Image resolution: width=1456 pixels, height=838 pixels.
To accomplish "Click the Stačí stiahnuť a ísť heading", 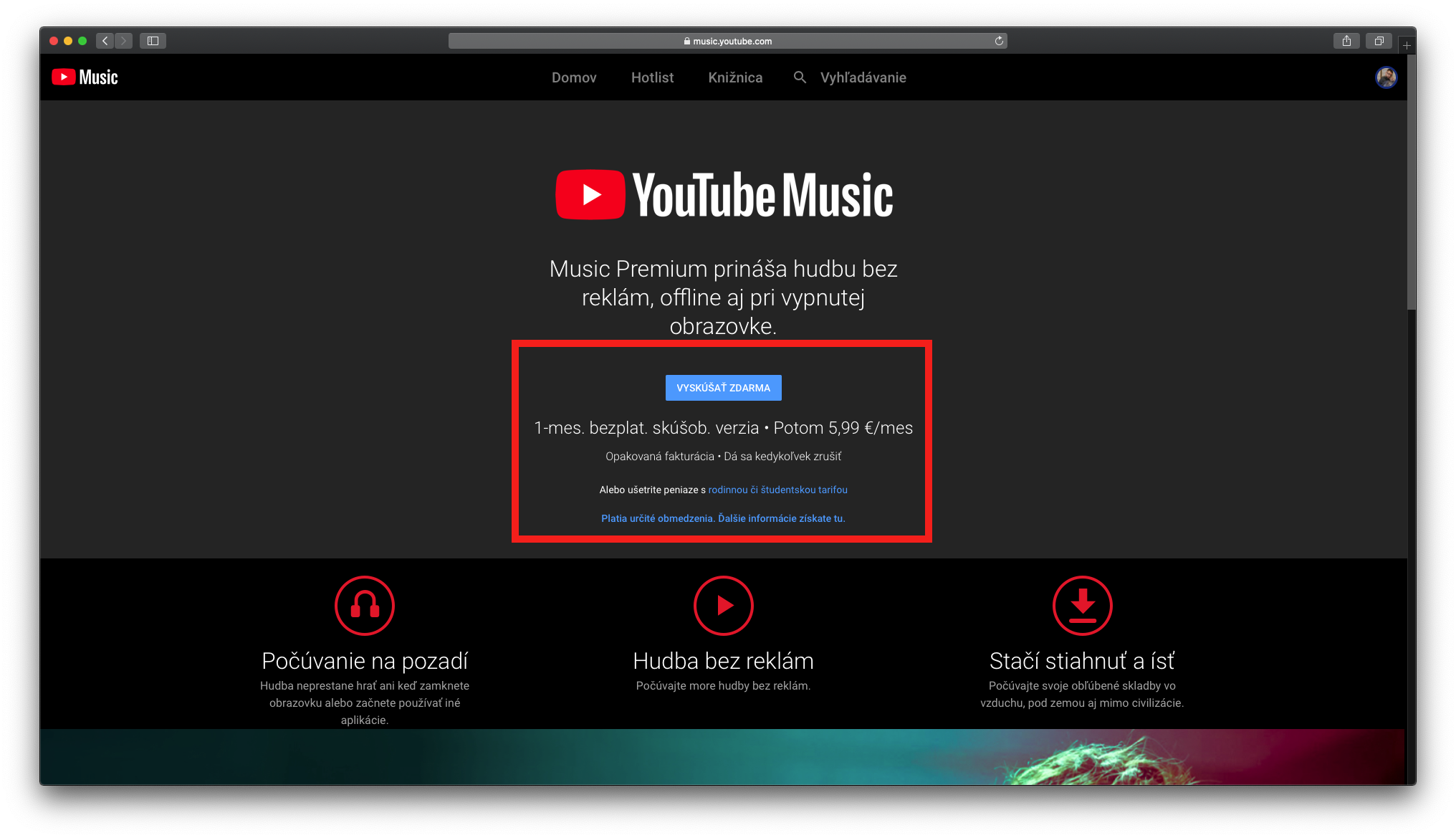I will [1082, 661].
